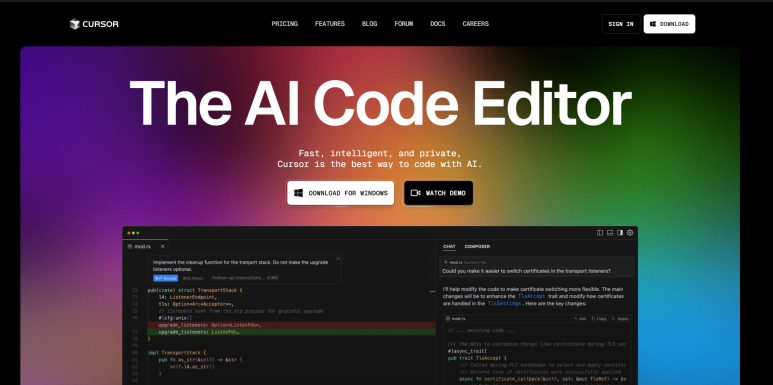The height and width of the screenshot is (385, 773).
Task: Open the Careers page
Action: (x=476, y=24)
